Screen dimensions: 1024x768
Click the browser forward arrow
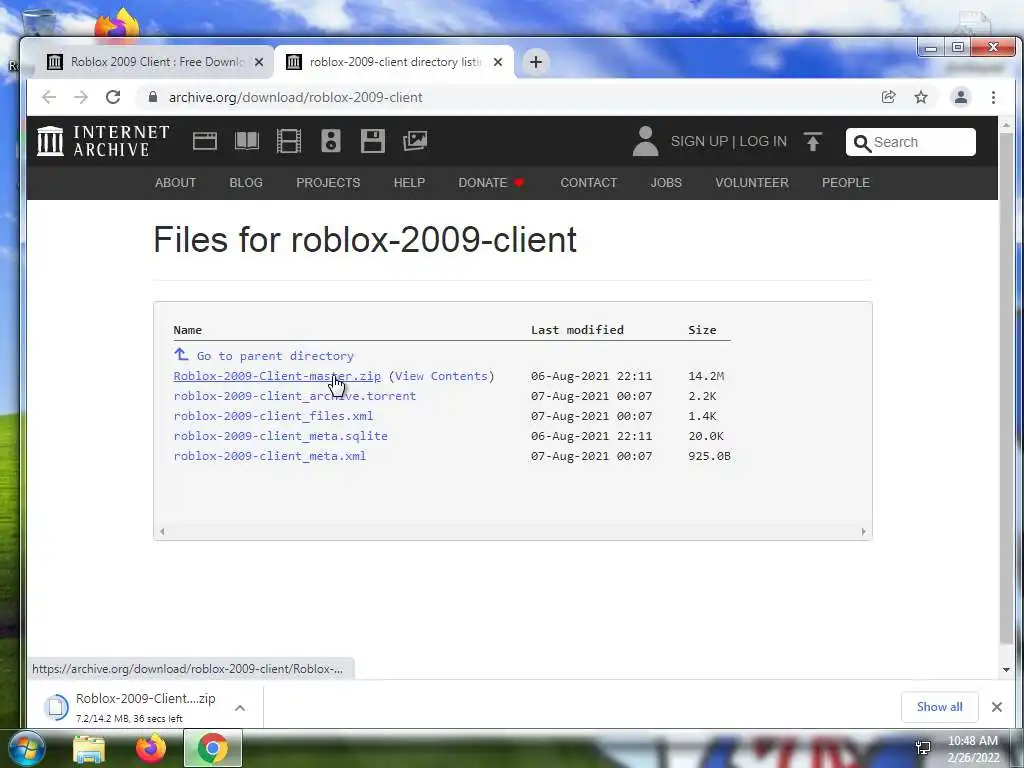coord(81,97)
